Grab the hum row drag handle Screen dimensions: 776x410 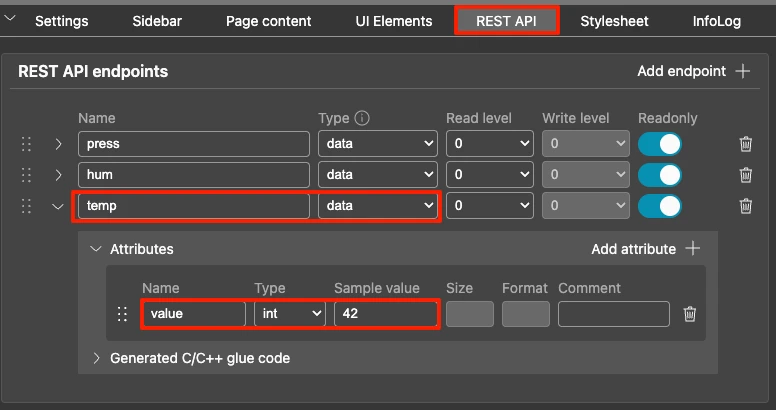tap(28, 175)
